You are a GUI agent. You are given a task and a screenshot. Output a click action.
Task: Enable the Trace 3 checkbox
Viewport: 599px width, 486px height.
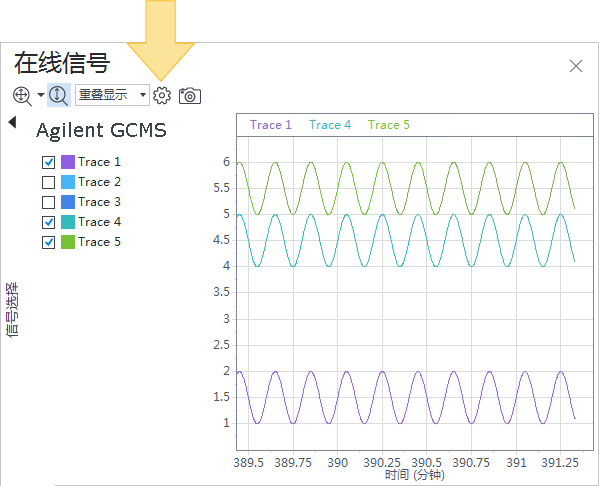pos(49,202)
